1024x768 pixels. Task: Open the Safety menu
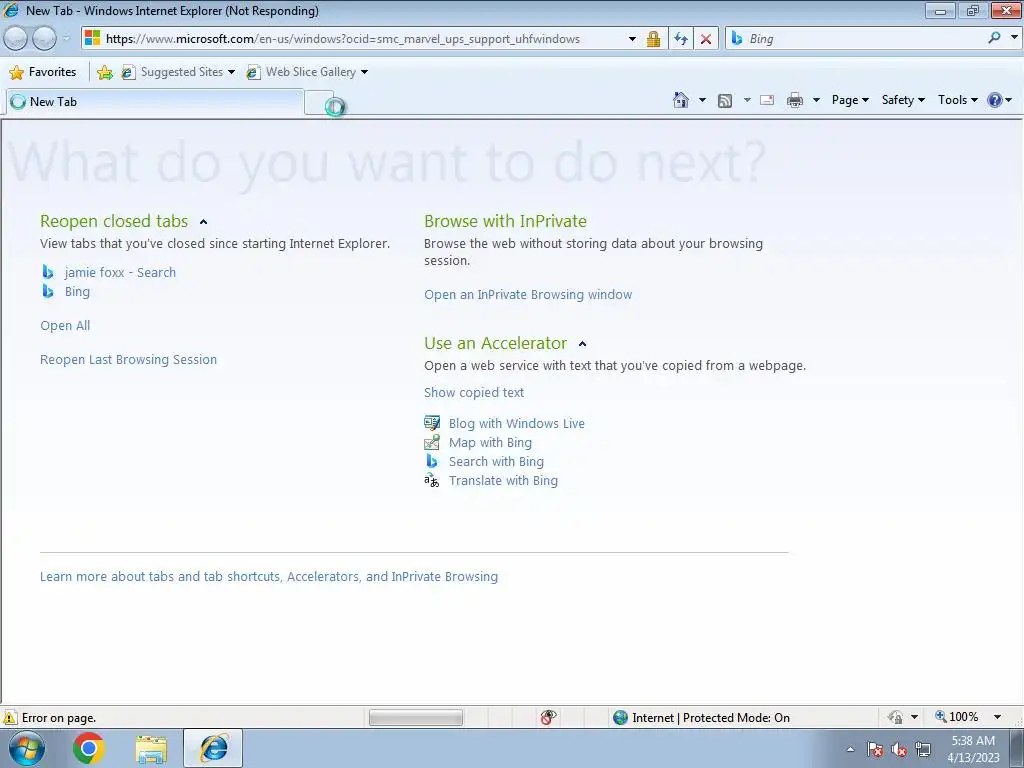(x=903, y=100)
